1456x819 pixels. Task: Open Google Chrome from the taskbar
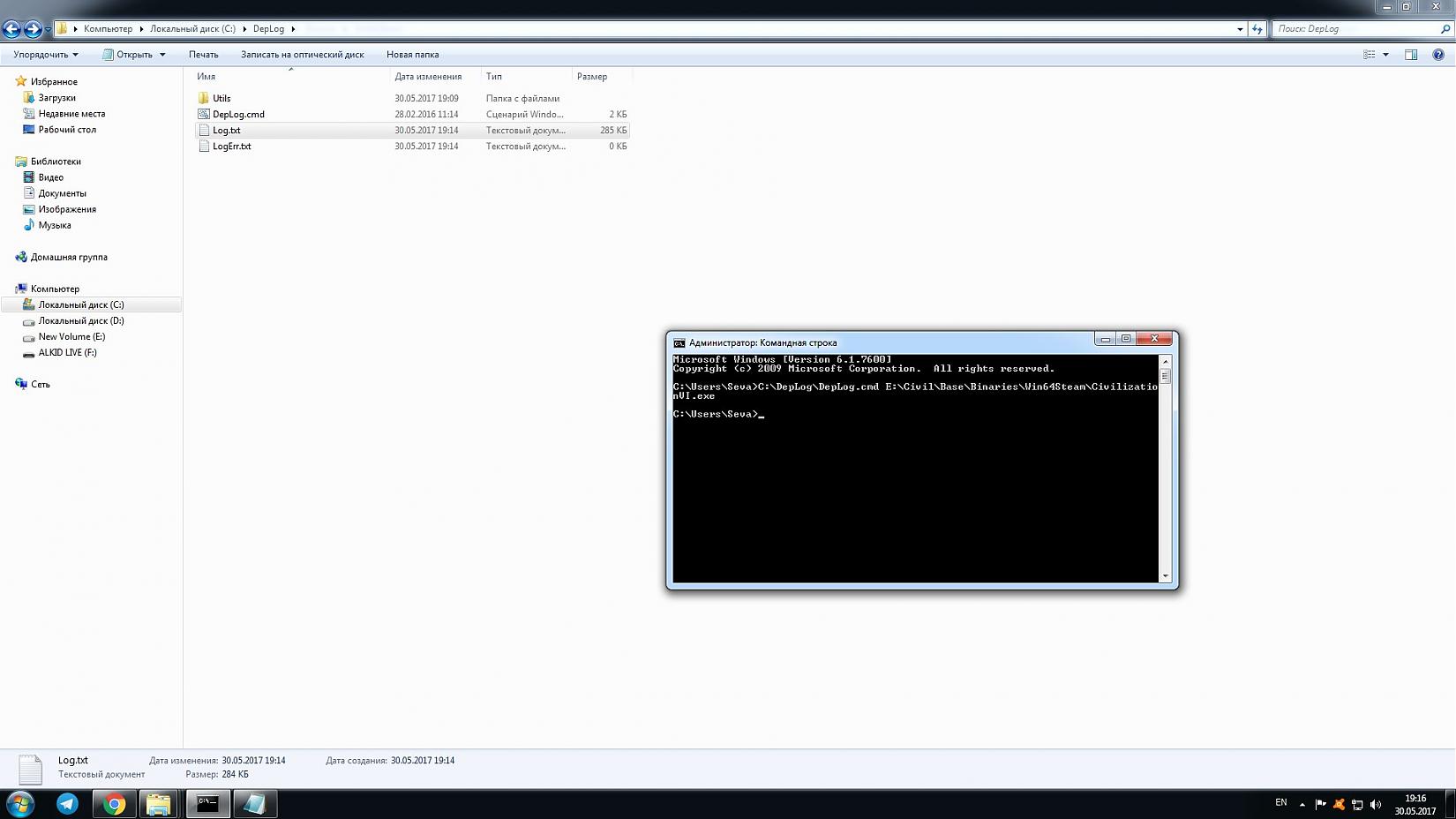[114, 804]
